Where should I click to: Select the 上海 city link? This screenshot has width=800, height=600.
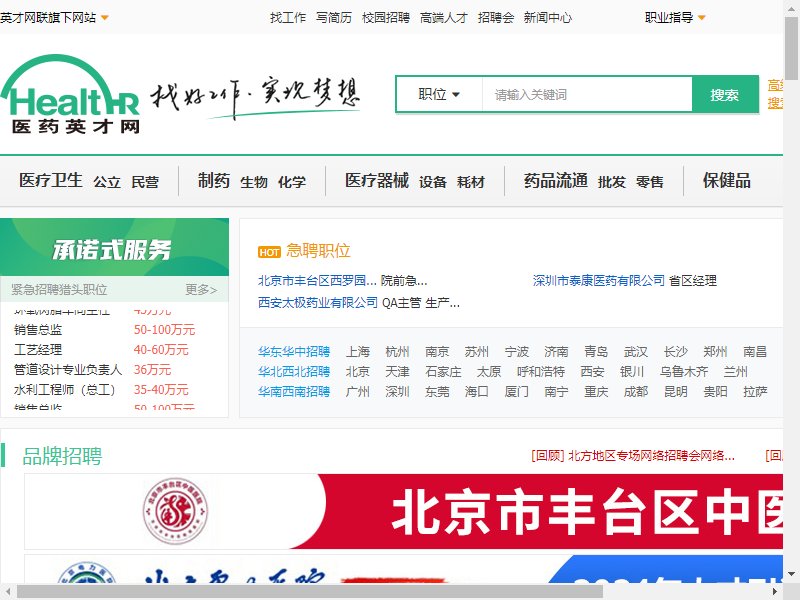[358, 352]
